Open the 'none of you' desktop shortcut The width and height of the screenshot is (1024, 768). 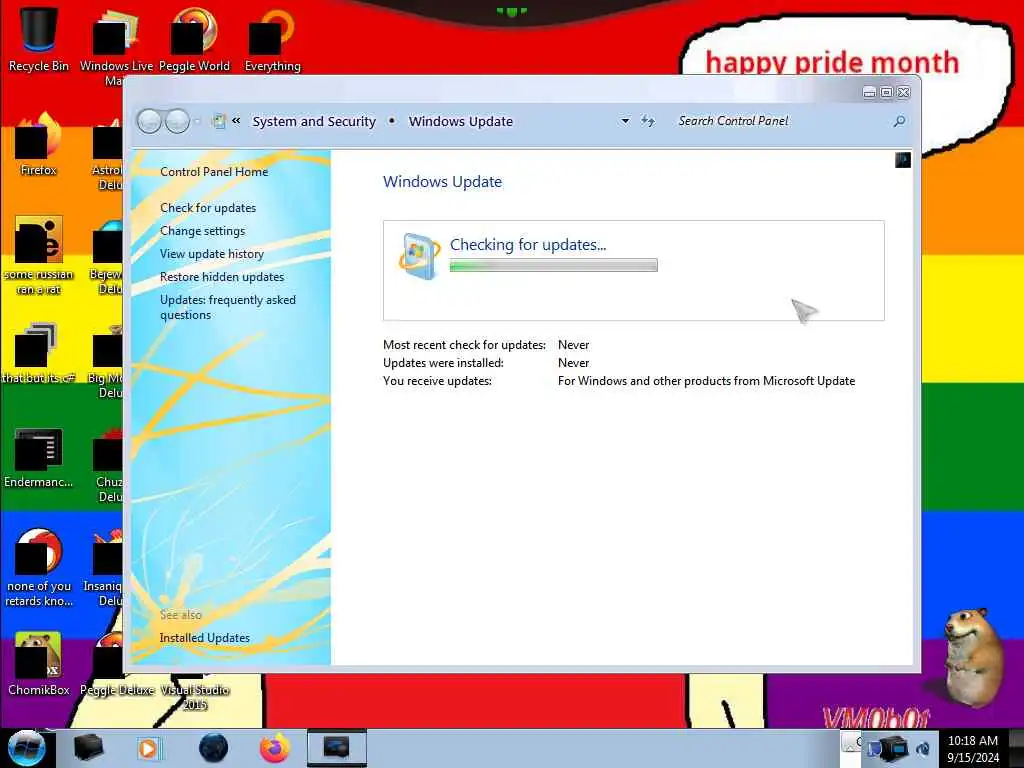[x=39, y=567]
